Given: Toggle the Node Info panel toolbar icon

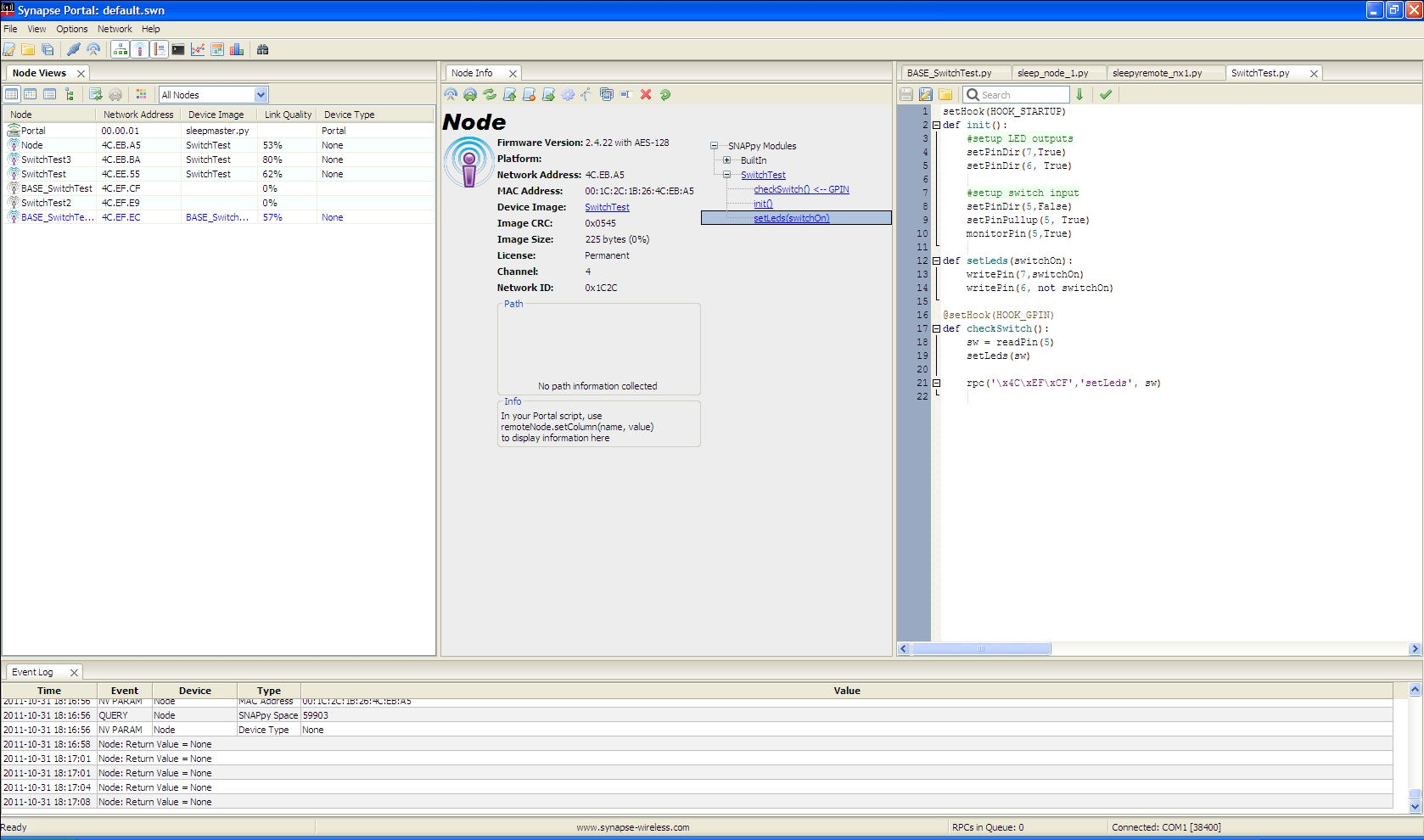Looking at the screenshot, I should tap(140, 49).
